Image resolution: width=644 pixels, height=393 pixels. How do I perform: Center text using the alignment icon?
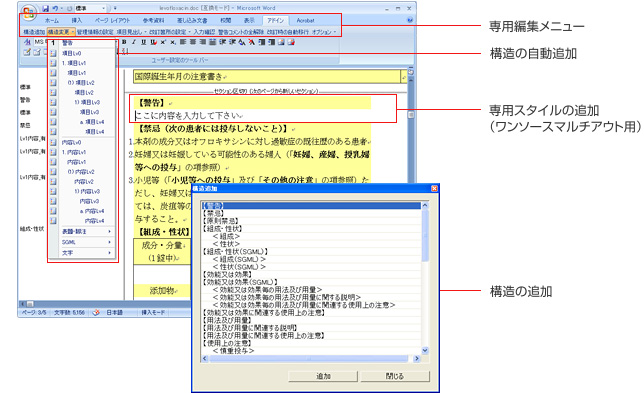tap(193, 42)
